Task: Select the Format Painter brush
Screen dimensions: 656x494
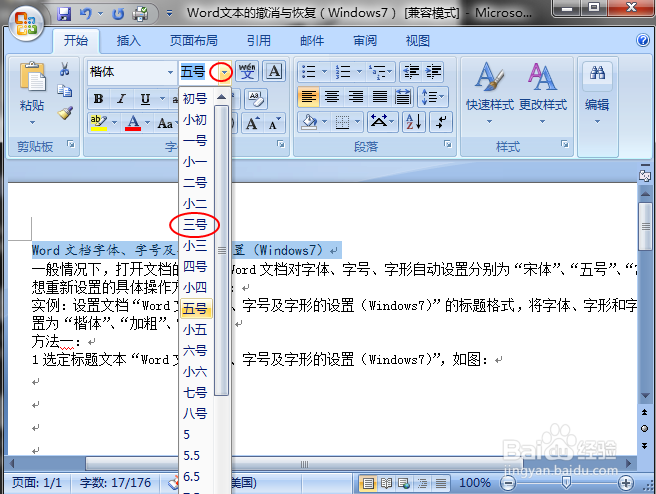Action: 65,113
